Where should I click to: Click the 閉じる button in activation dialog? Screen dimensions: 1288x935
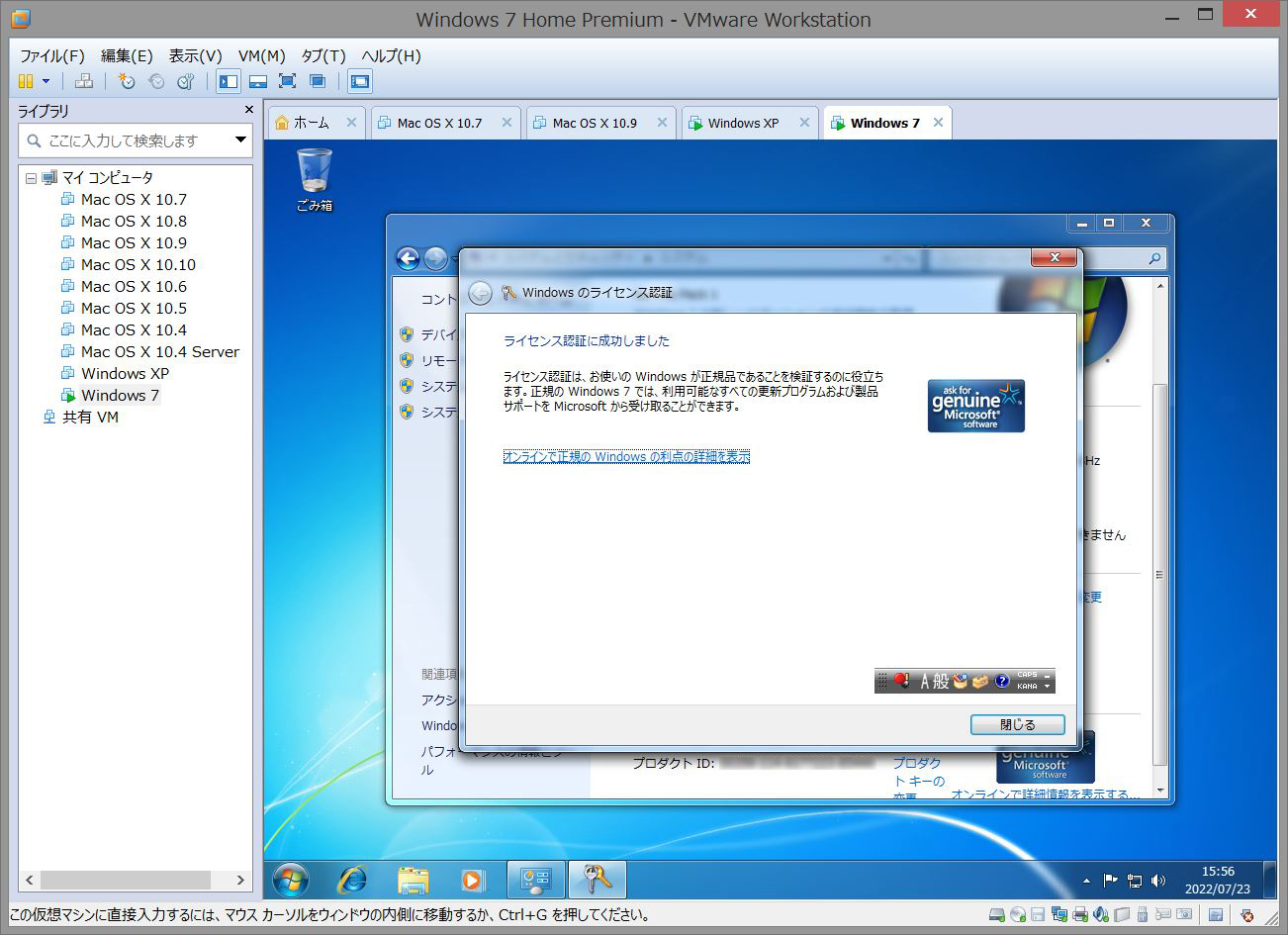(1018, 724)
